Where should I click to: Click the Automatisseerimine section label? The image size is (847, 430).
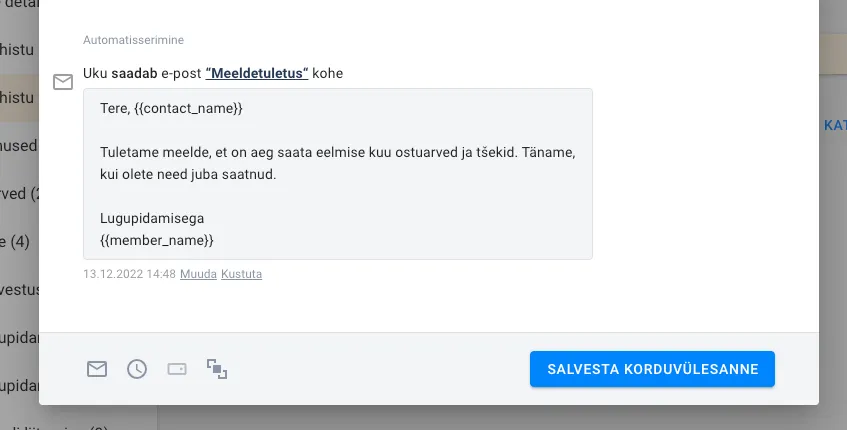(x=133, y=40)
